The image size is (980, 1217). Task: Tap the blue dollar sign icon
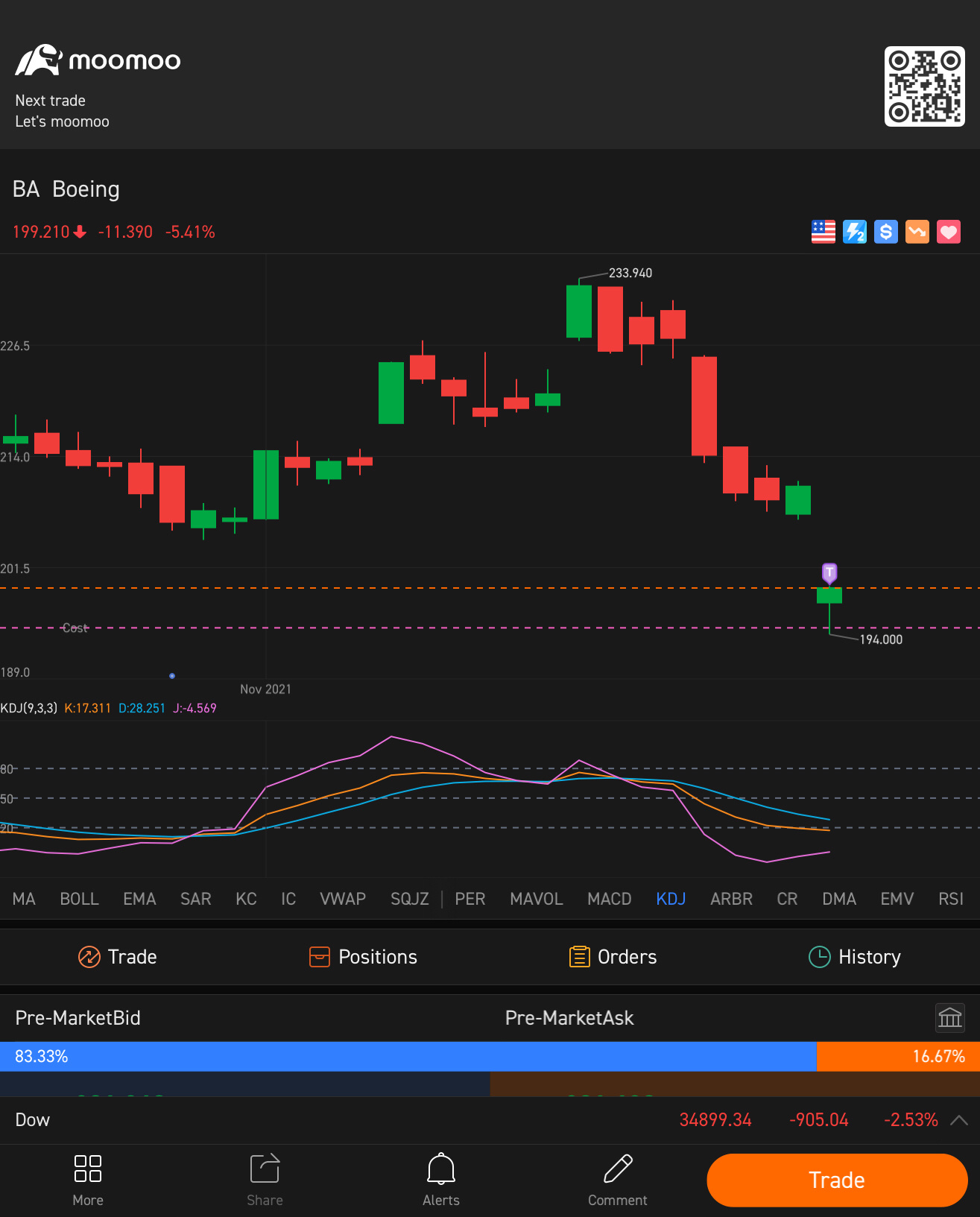886,232
